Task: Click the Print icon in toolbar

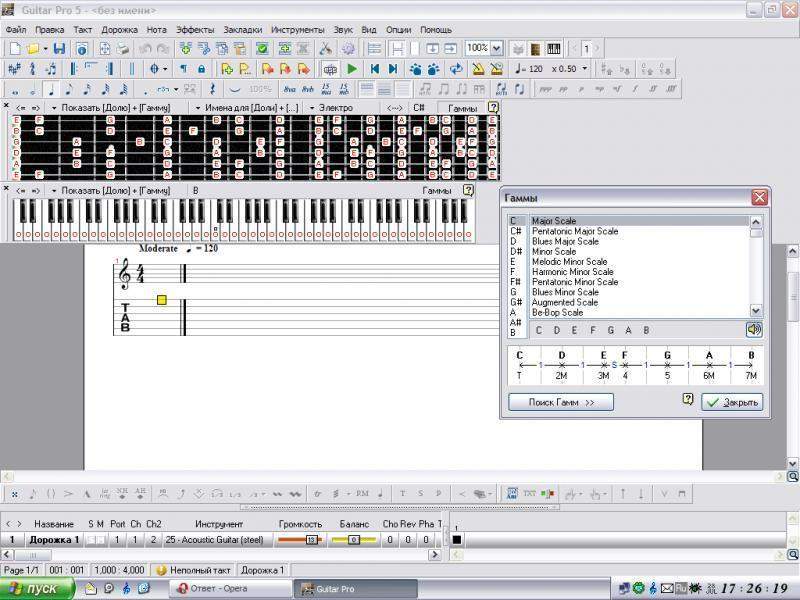Action: 123,48
